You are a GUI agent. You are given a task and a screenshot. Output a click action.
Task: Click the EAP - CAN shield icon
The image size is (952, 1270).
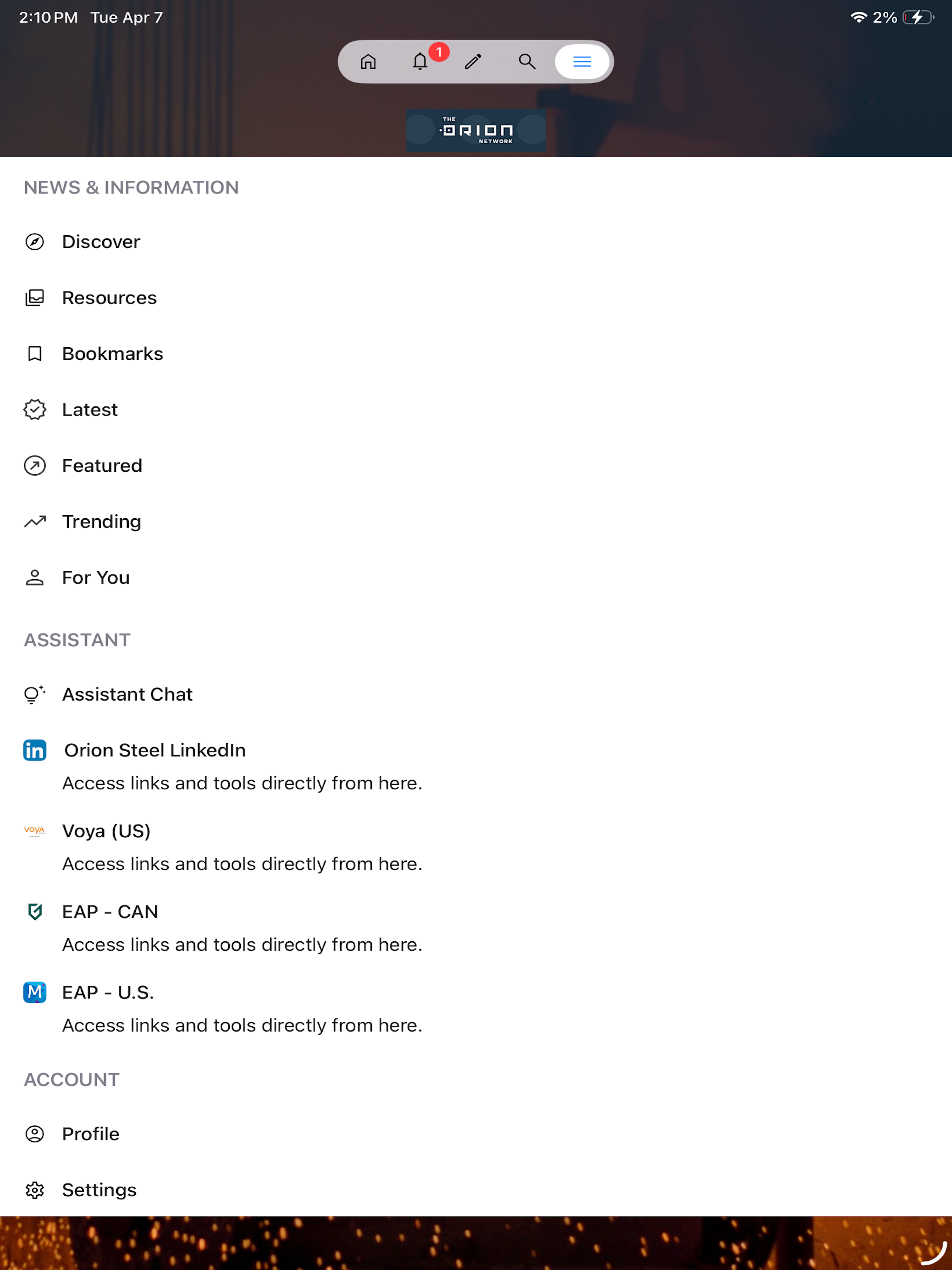(x=35, y=912)
